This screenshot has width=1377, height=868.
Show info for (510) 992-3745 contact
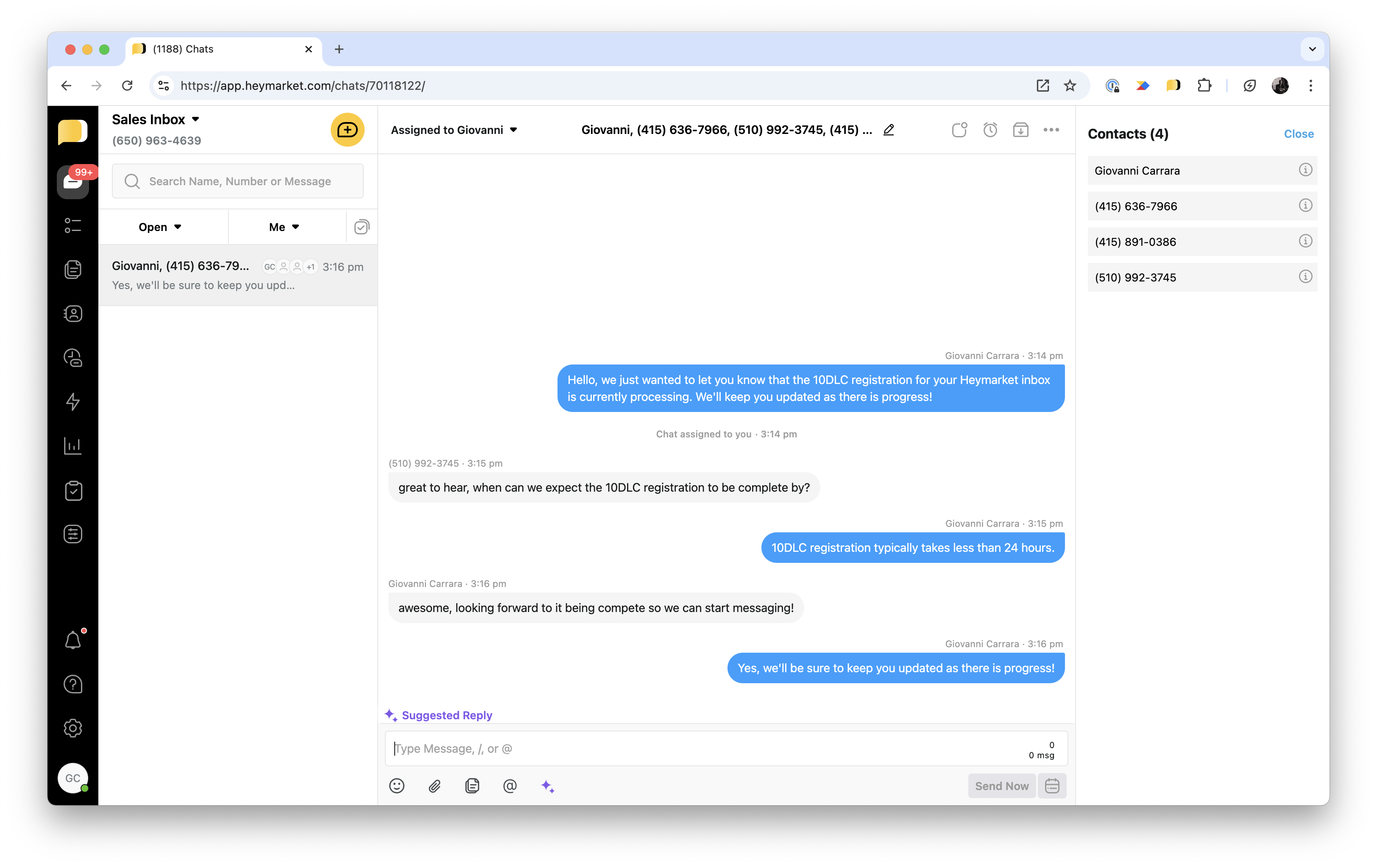point(1305,276)
